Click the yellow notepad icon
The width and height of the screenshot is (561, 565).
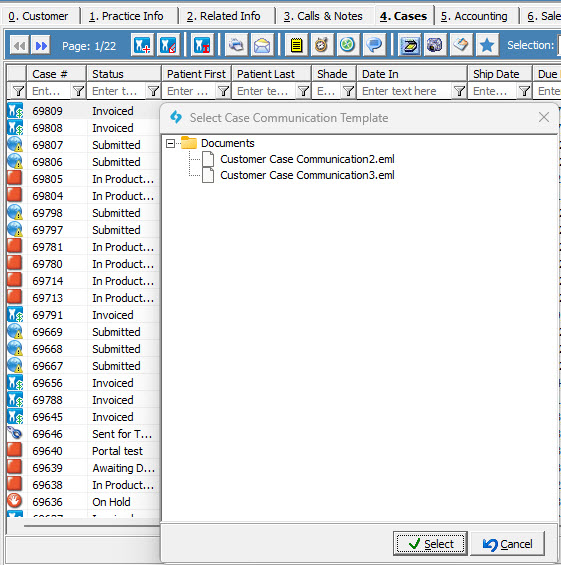pyautogui.click(x=296, y=45)
